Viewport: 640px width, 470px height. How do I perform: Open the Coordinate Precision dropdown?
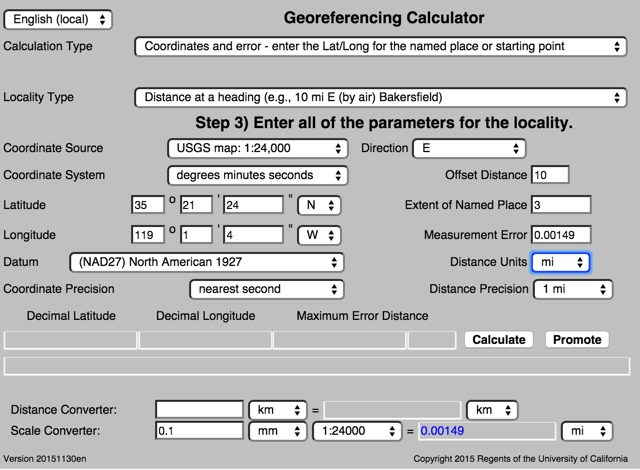[x=267, y=289]
